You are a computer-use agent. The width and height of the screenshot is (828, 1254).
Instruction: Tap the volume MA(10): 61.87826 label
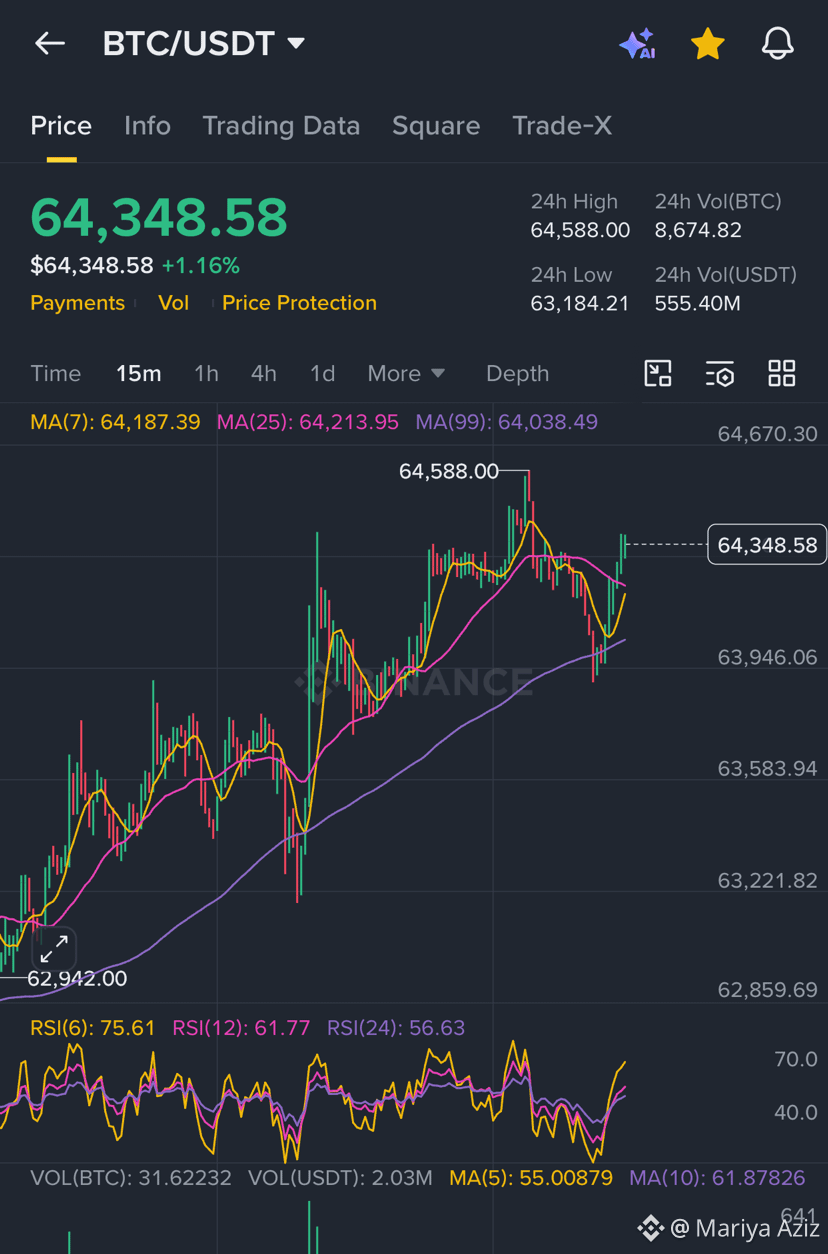coord(717,1178)
